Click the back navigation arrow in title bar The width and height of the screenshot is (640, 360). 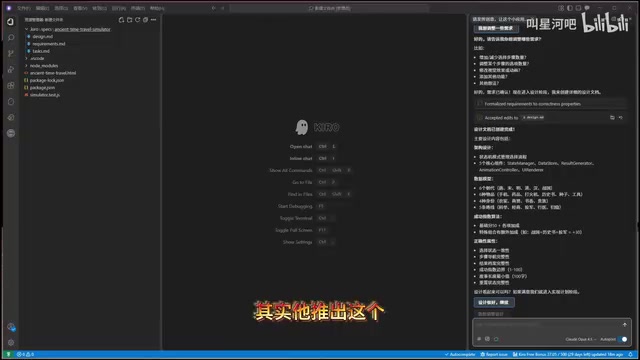(x=213, y=8)
